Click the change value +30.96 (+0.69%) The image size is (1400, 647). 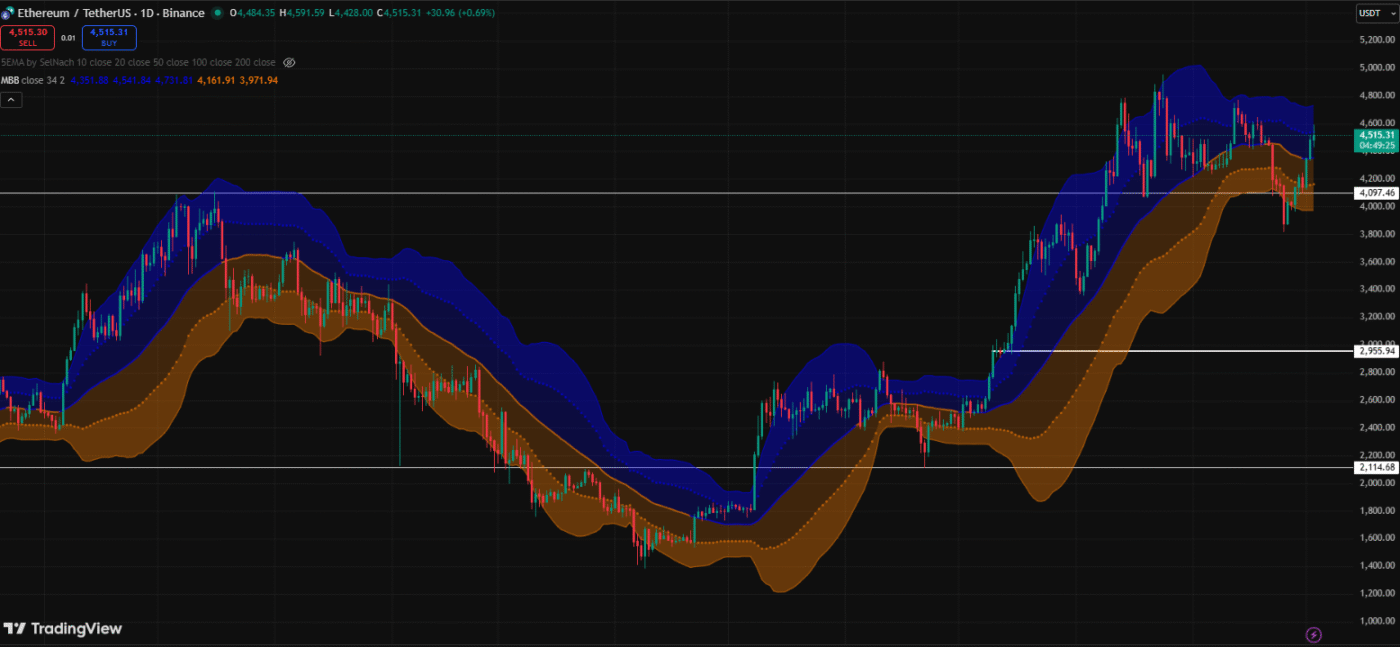point(459,13)
